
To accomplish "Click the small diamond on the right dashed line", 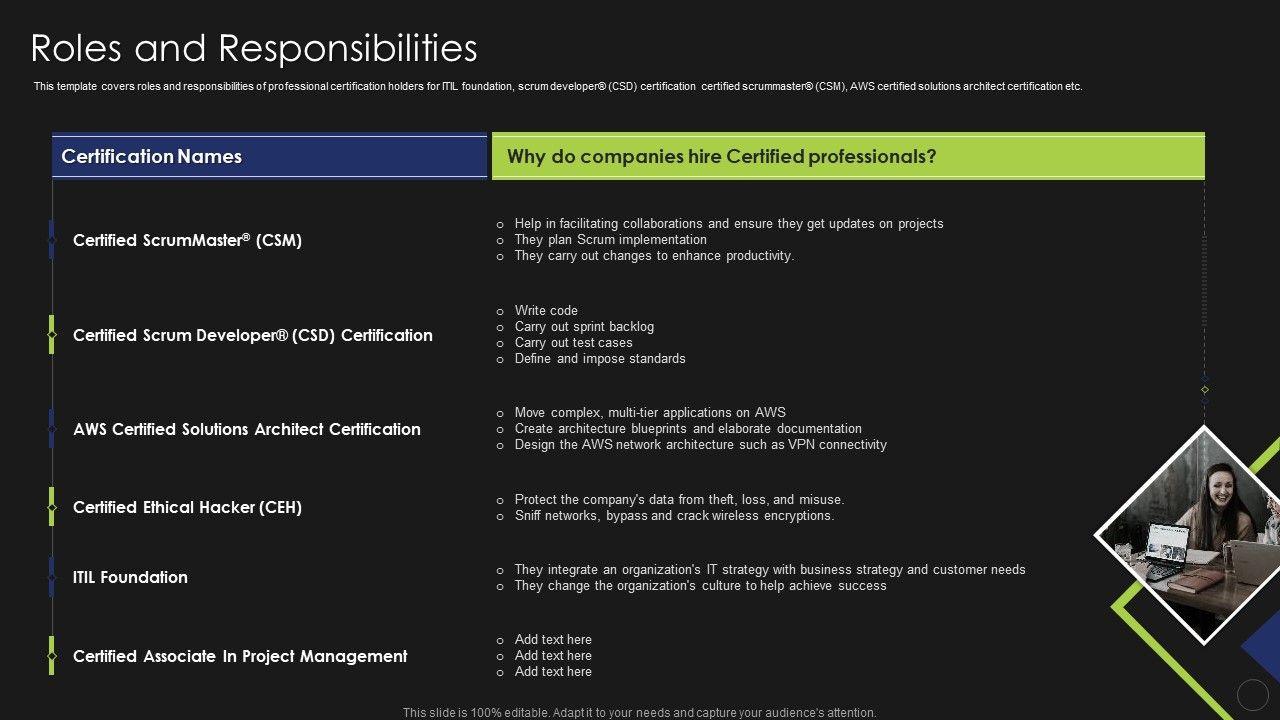I will pos(1205,389).
